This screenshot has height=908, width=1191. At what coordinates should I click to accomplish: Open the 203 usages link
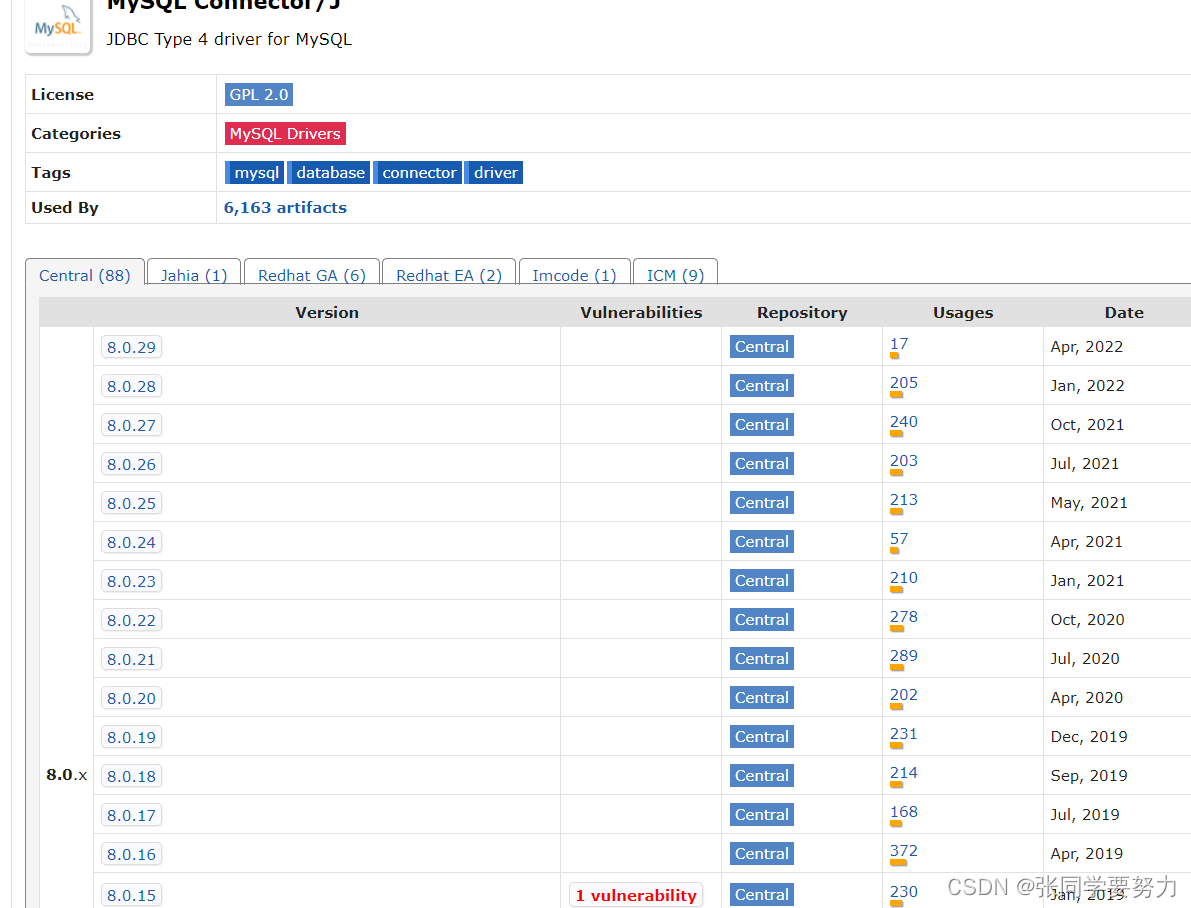tap(904, 461)
